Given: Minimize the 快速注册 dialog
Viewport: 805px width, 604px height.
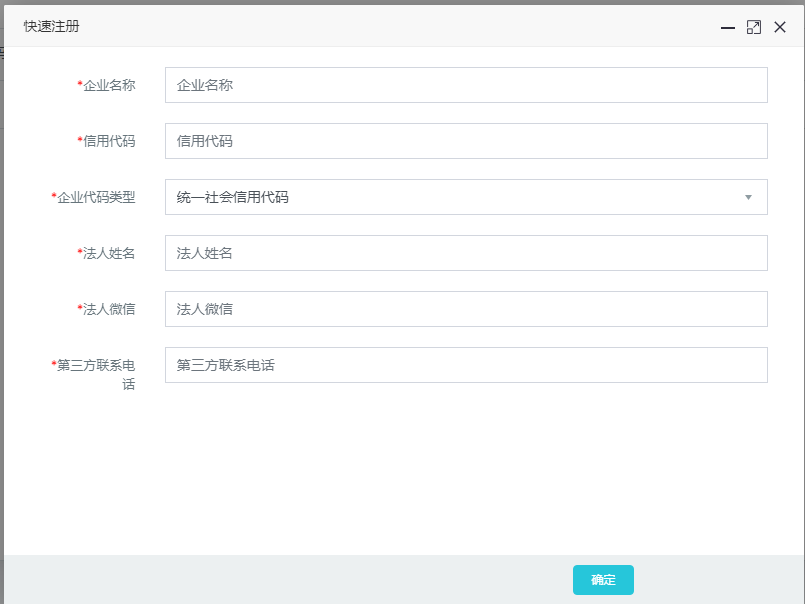Looking at the screenshot, I should pos(728,28).
